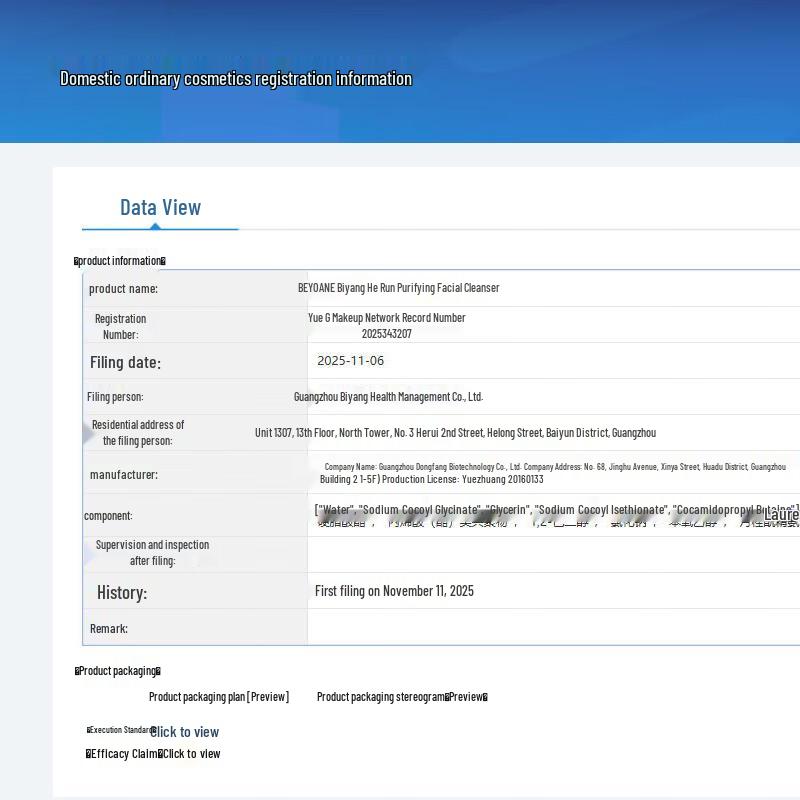800x800 pixels.
Task: Click the BEYOANE facial cleanser product name
Action: [398, 288]
